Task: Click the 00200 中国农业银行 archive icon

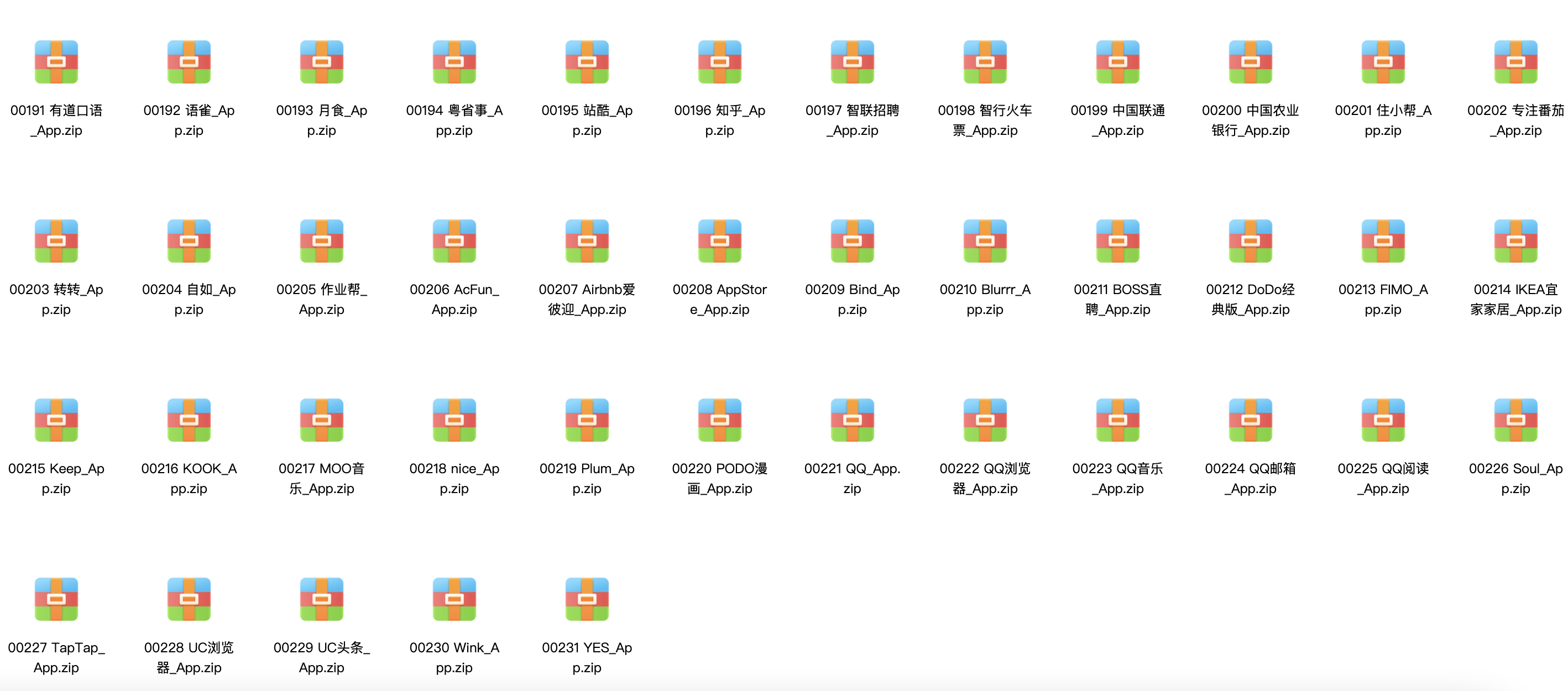Action: click(x=1250, y=62)
